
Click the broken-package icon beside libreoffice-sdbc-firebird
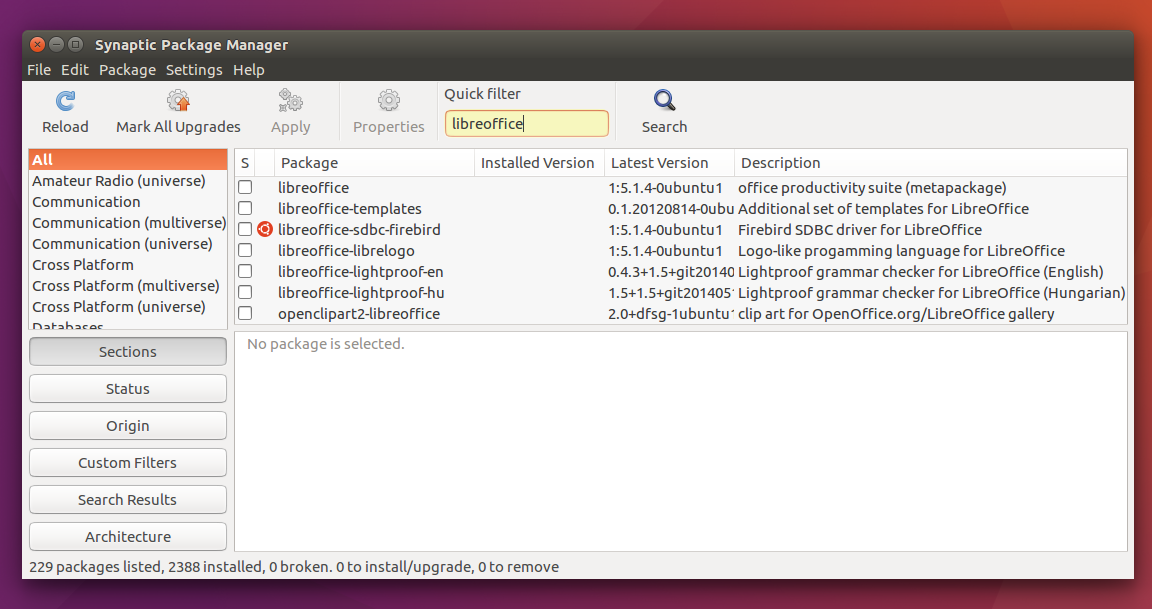point(264,229)
